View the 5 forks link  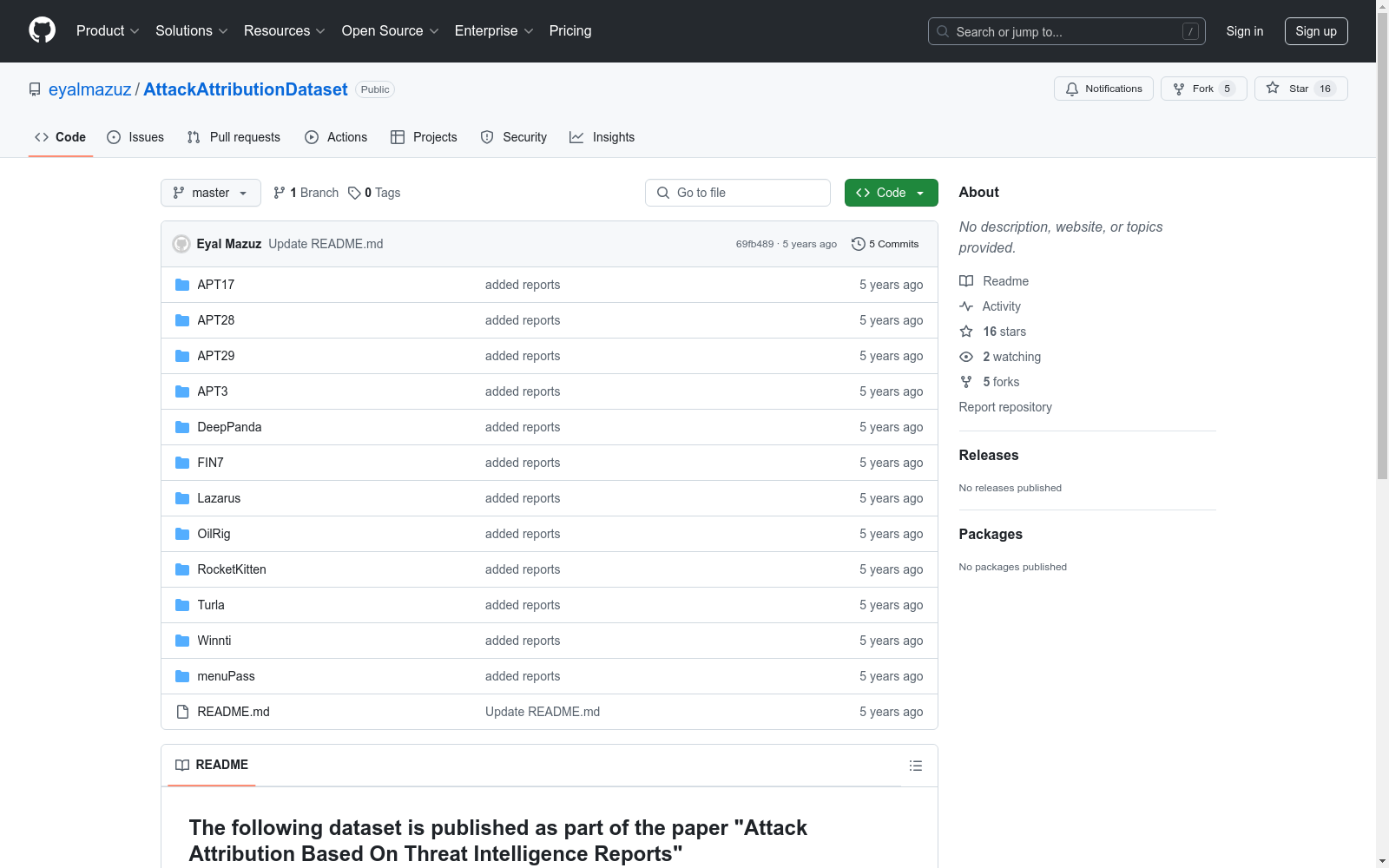pyautogui.click(x=990, y=382)
